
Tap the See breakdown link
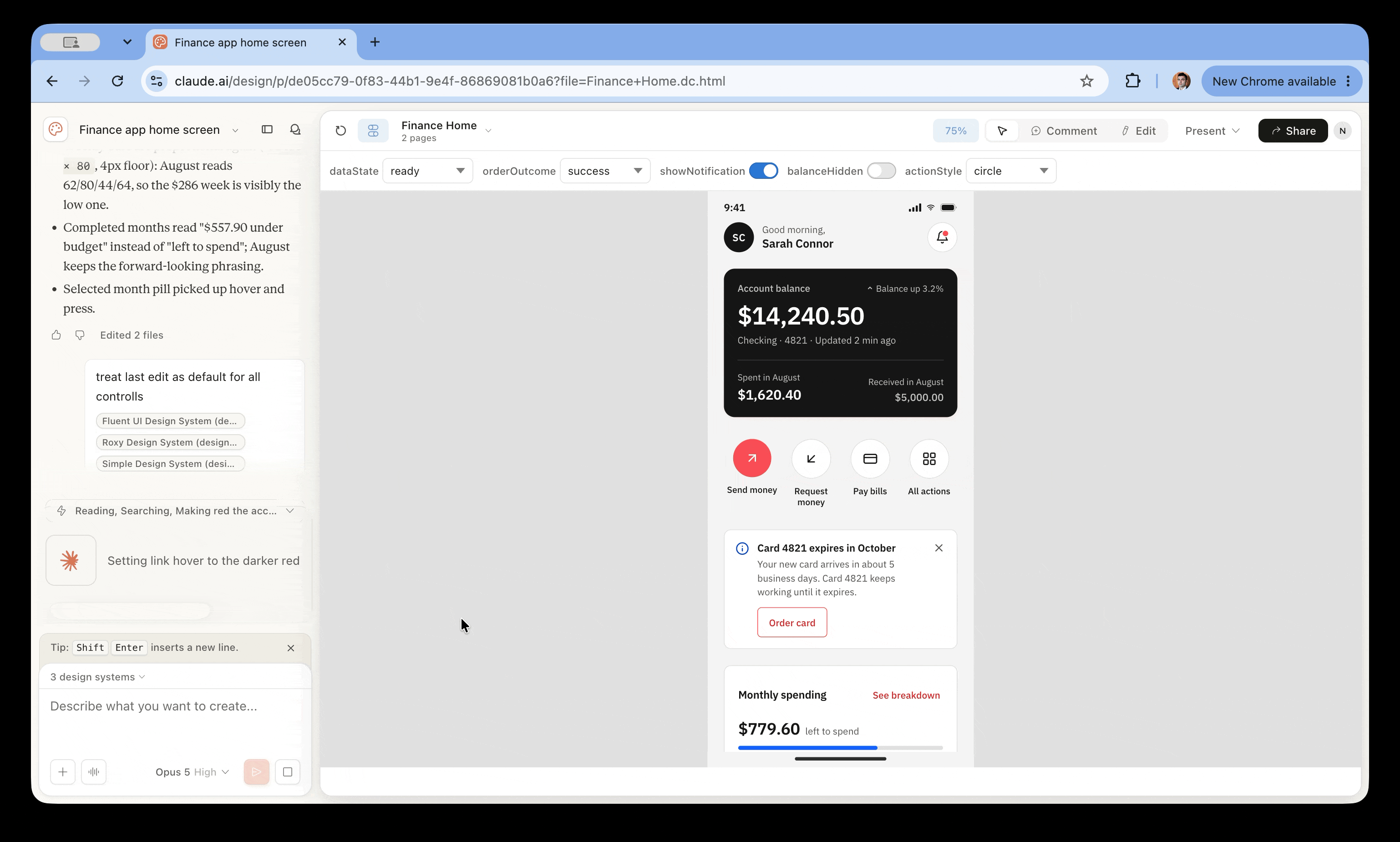pyautogui.click(x=905, y=695)
